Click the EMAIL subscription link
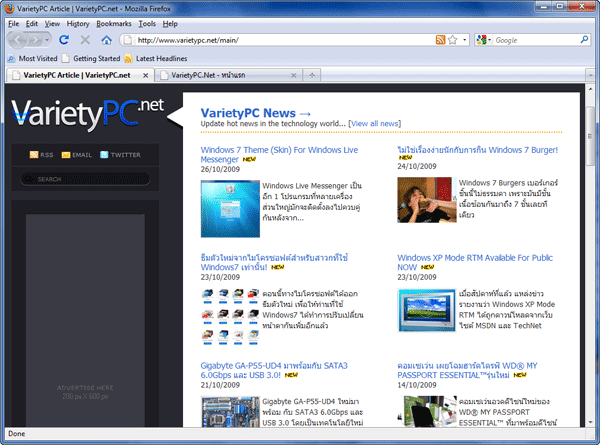This screenshot has height=445, width=600. click(x=77, y=155)
